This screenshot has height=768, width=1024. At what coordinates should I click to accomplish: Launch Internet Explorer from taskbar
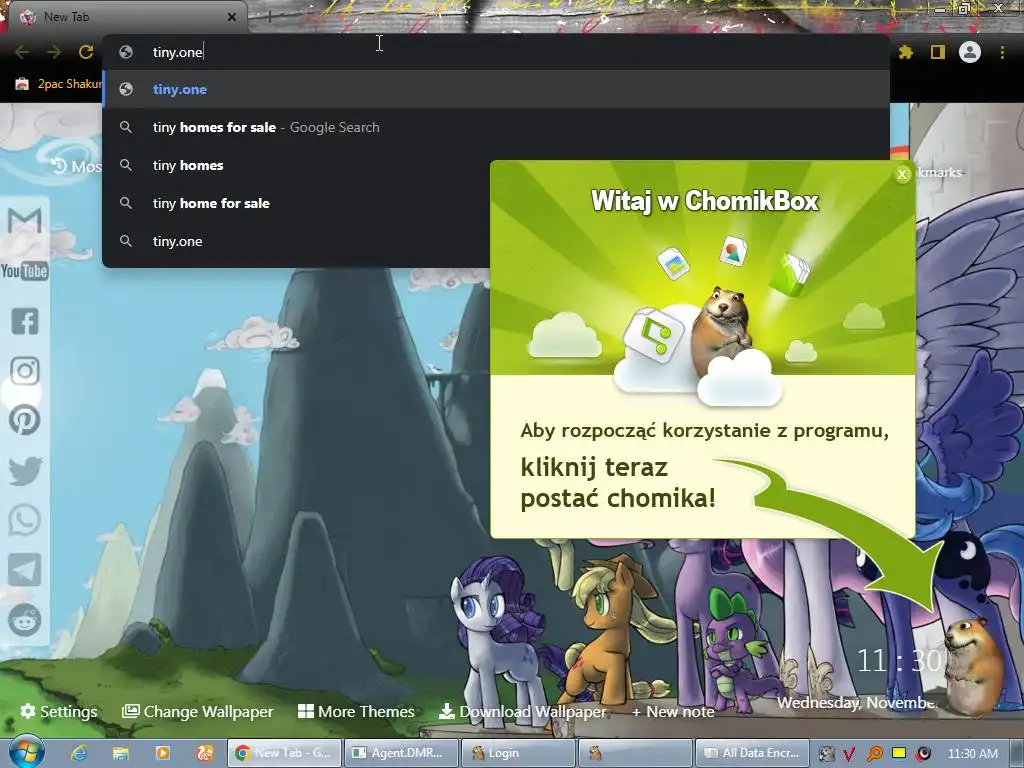80,754
